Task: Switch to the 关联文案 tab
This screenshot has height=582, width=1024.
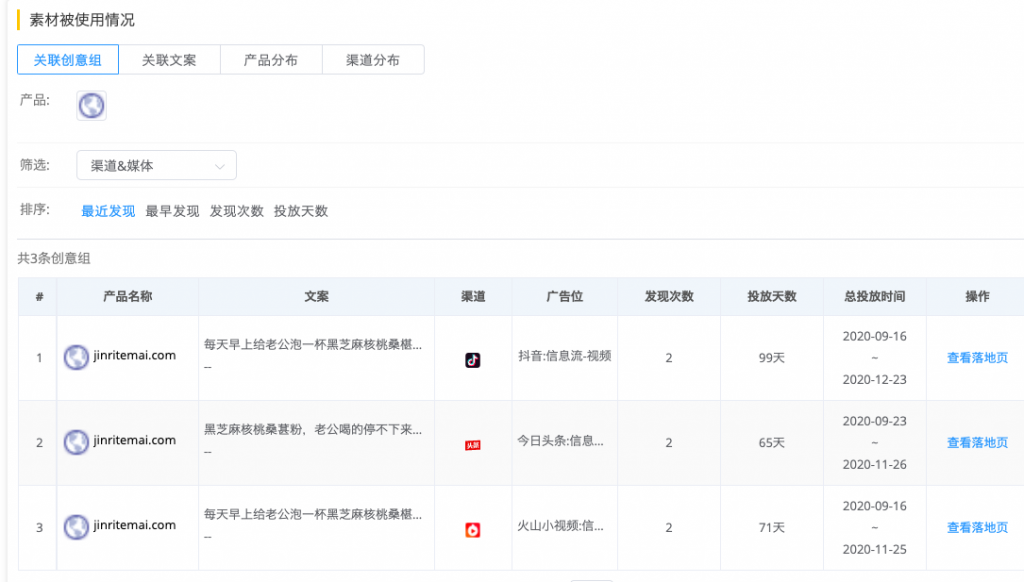Action: [x=169, y=60]
